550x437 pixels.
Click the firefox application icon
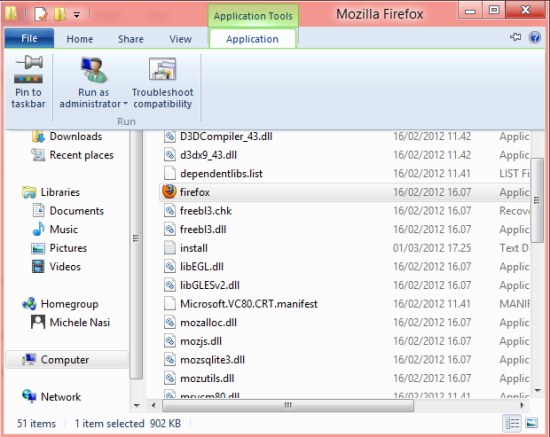tap(169, 192)
